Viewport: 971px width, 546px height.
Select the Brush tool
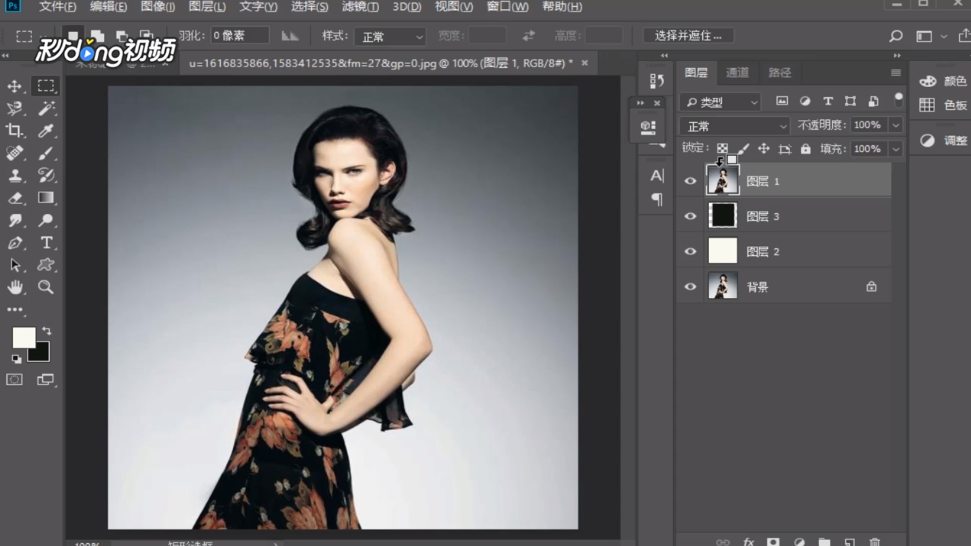pyautogui.click(x=45, y=153)
